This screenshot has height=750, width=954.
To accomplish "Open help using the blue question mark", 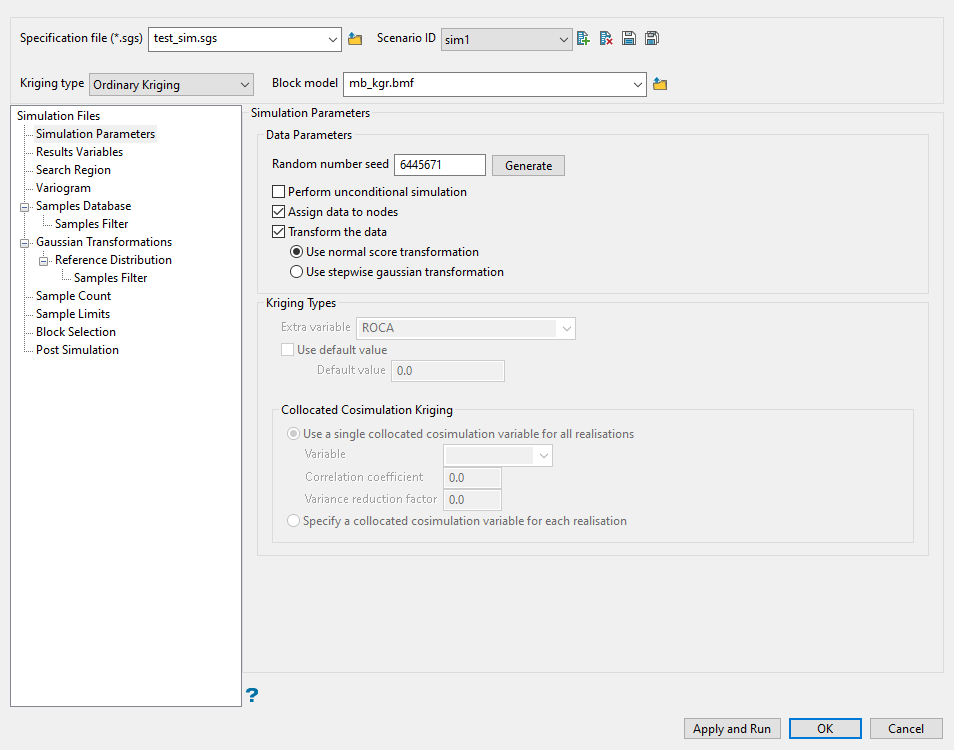I will click(x=251, y=695).
